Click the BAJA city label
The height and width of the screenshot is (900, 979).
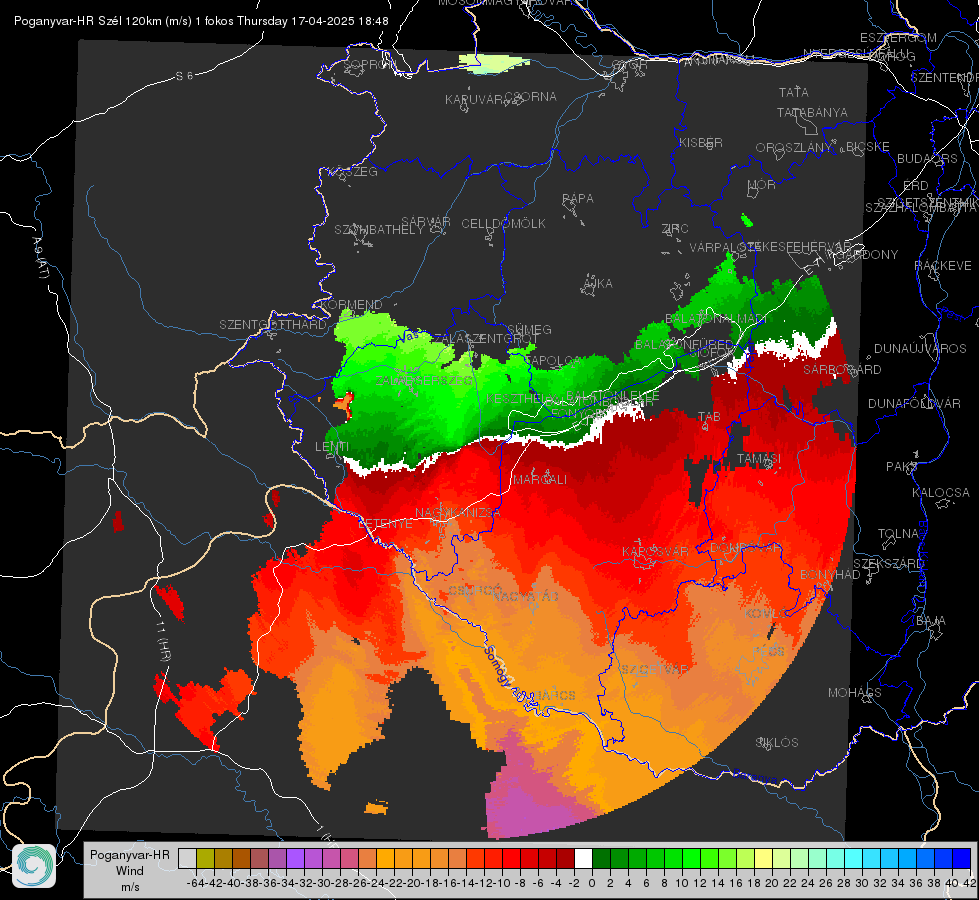pyautogui.click(x=931, y=621)
